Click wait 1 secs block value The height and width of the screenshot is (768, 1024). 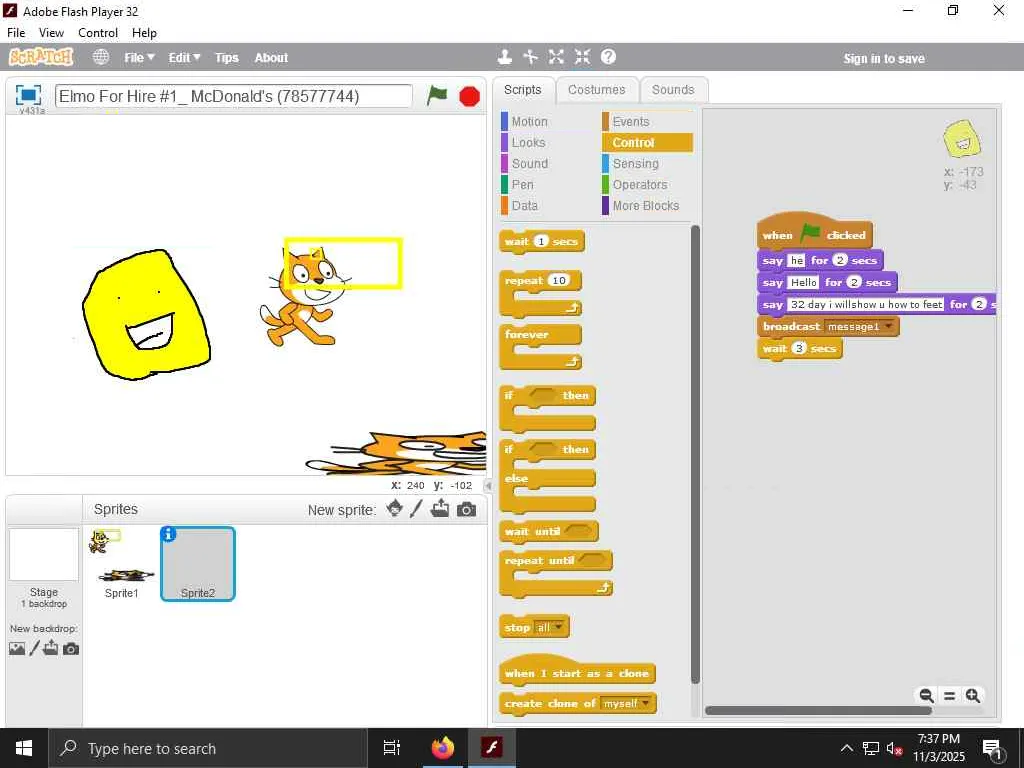pos(541,242)
